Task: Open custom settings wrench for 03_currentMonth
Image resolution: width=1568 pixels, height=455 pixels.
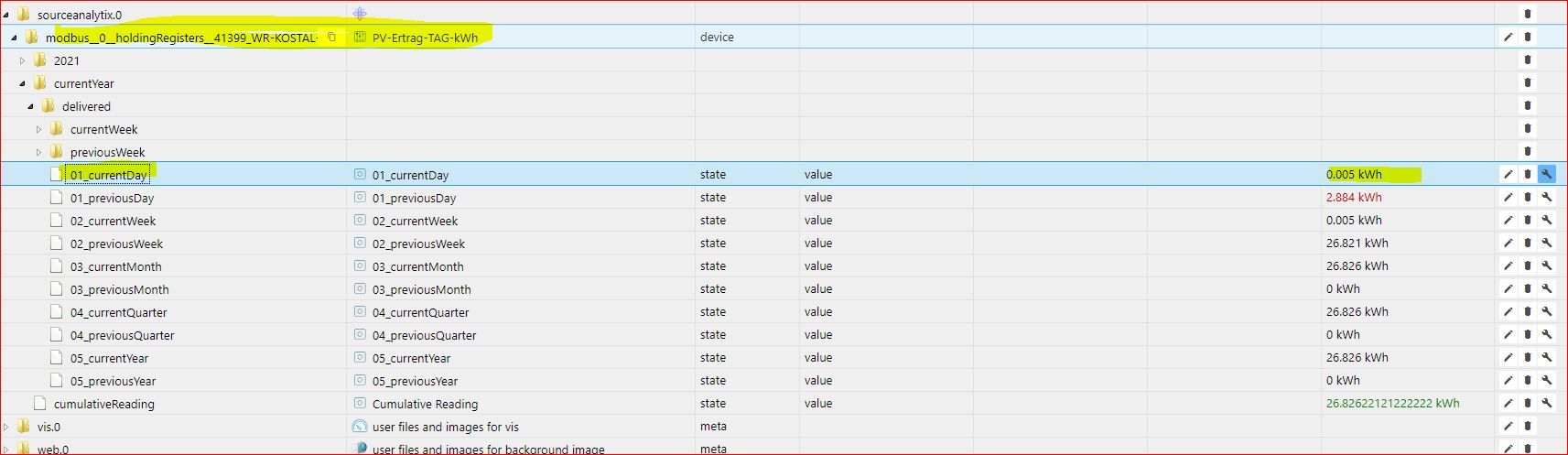Action: coord(1546,265)
